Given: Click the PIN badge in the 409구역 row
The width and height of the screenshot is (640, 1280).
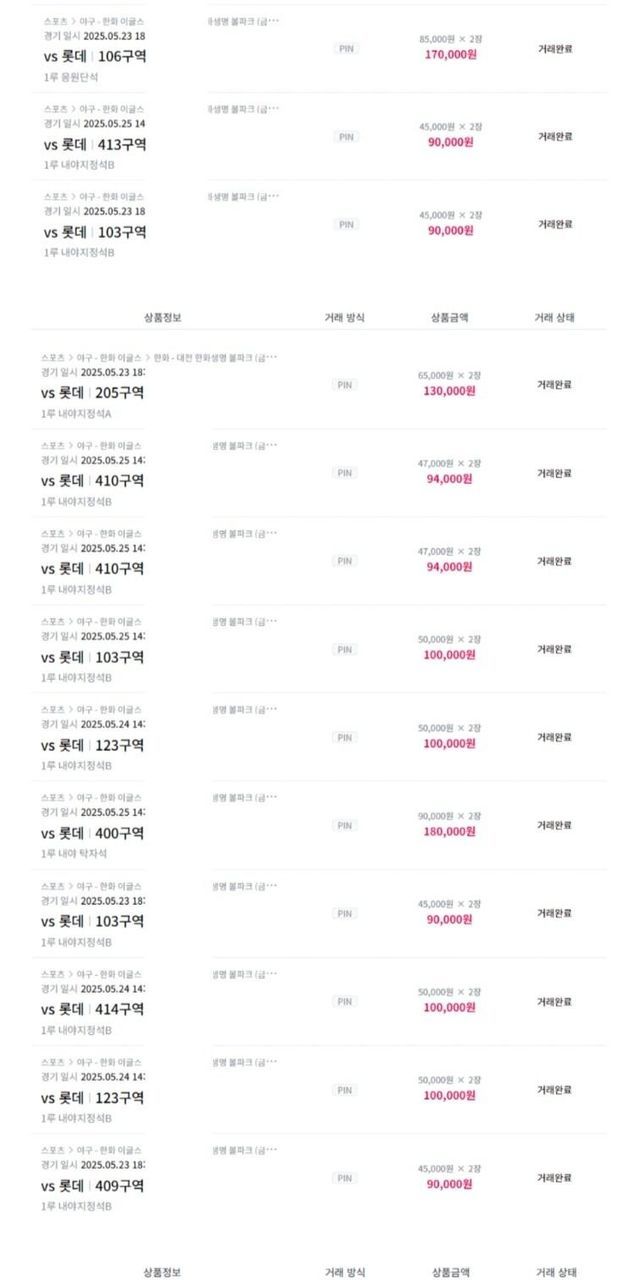Looking at the screenshot, I should (x=345, y=1179).
